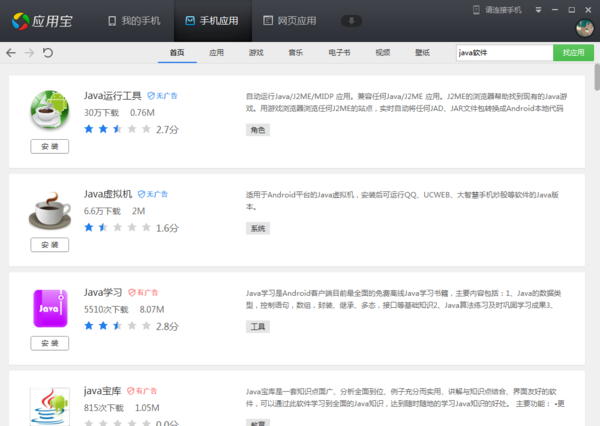Go back with the left arrow
600x426 pixels.
pyautogui.click(x=11, y=52)
